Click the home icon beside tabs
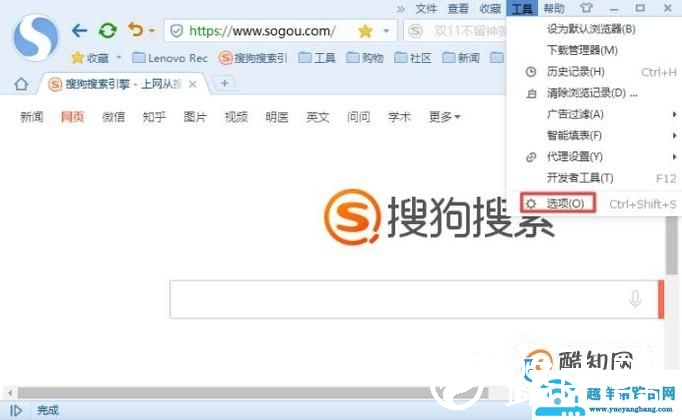This screenshot has width=682, height=420. tap(21, 83)
